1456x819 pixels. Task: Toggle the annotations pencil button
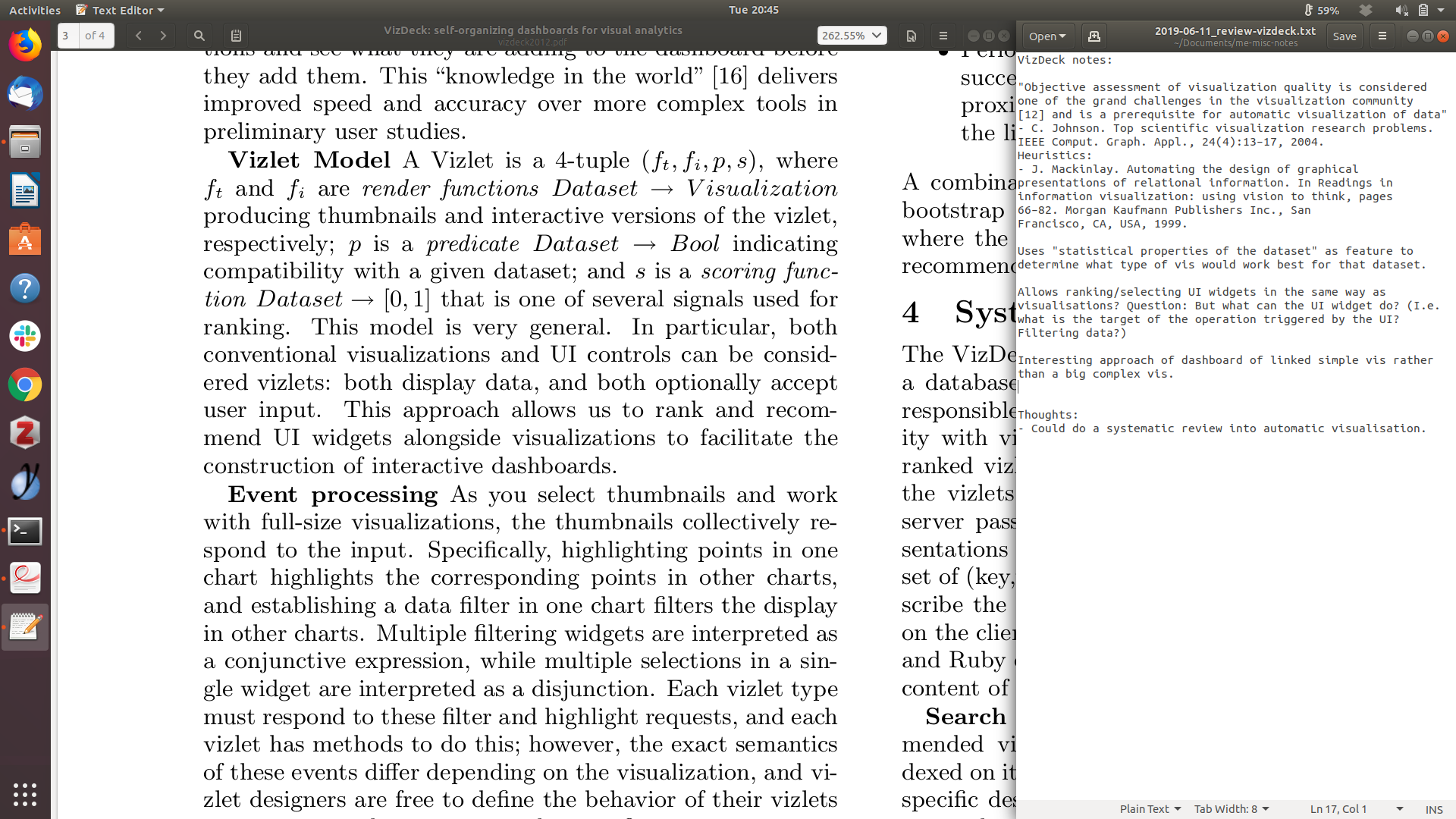pyautogui.click(x=236, y=36)
